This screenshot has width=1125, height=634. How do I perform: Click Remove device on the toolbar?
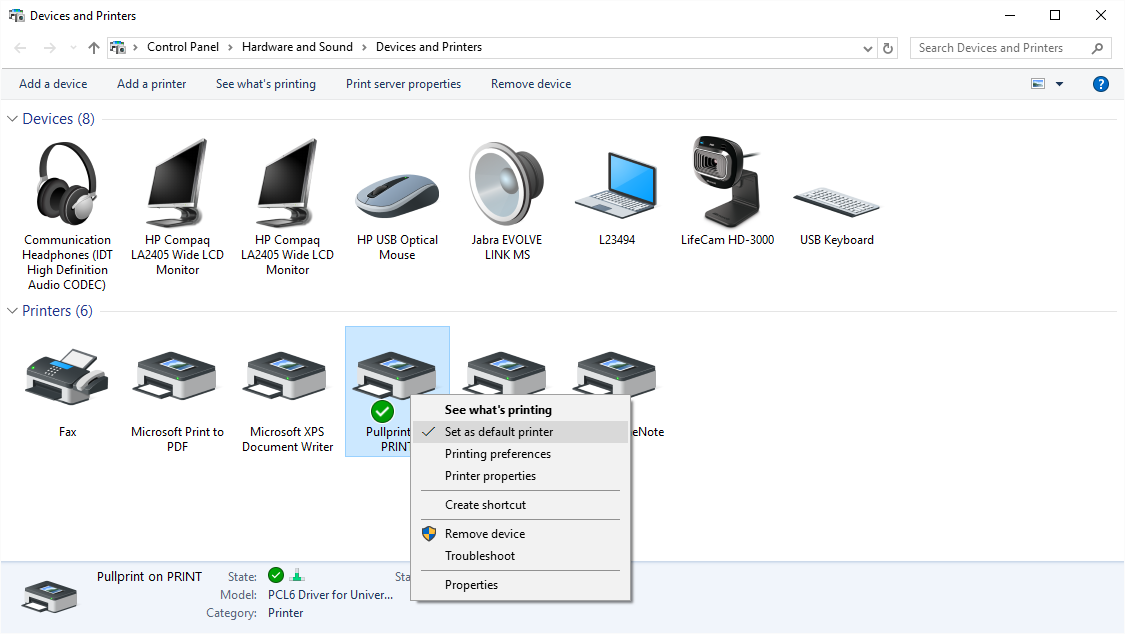(531, 84)
